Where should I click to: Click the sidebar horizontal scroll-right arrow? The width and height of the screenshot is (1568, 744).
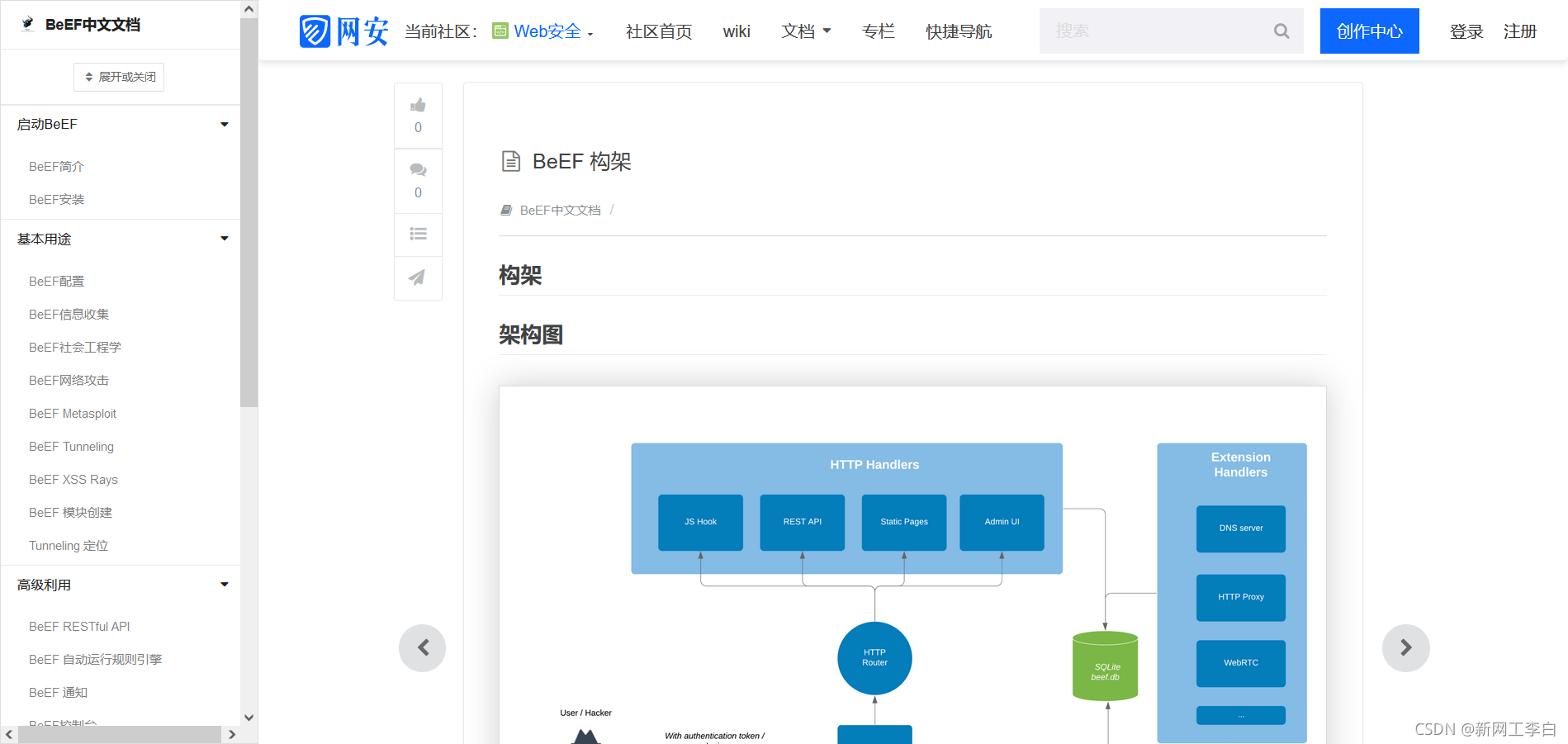coord(232,734)
